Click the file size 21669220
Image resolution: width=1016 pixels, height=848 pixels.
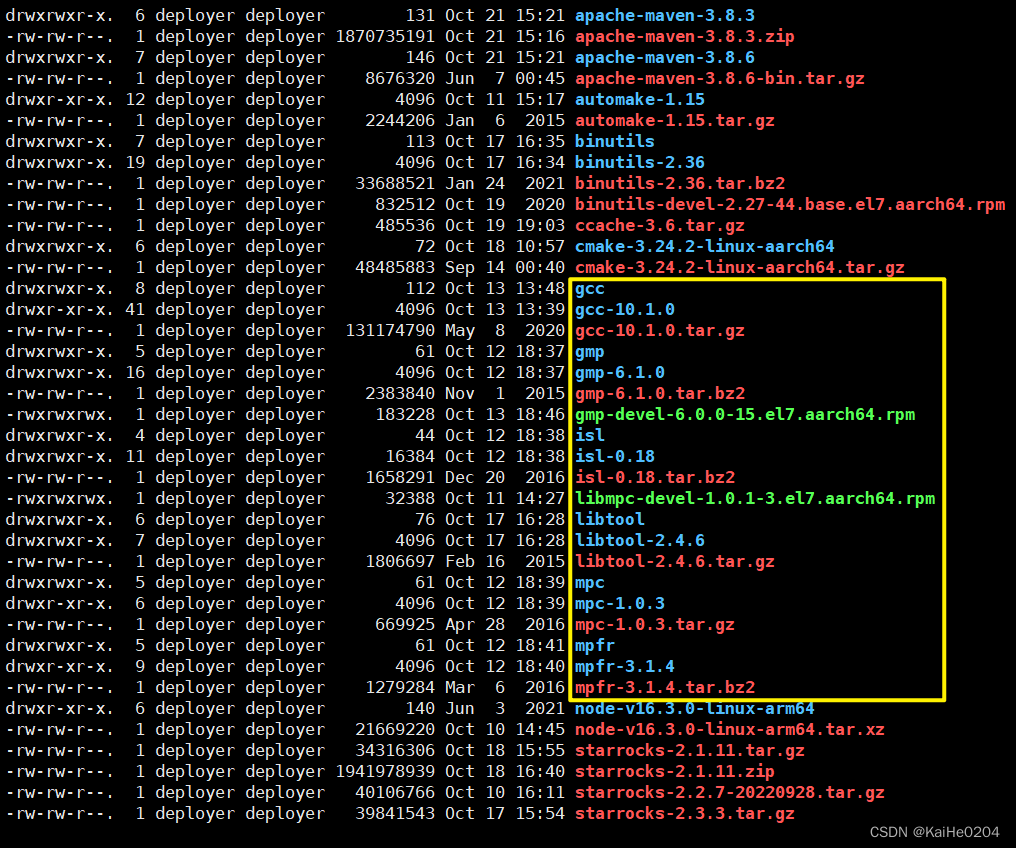(x=395, y=729)
